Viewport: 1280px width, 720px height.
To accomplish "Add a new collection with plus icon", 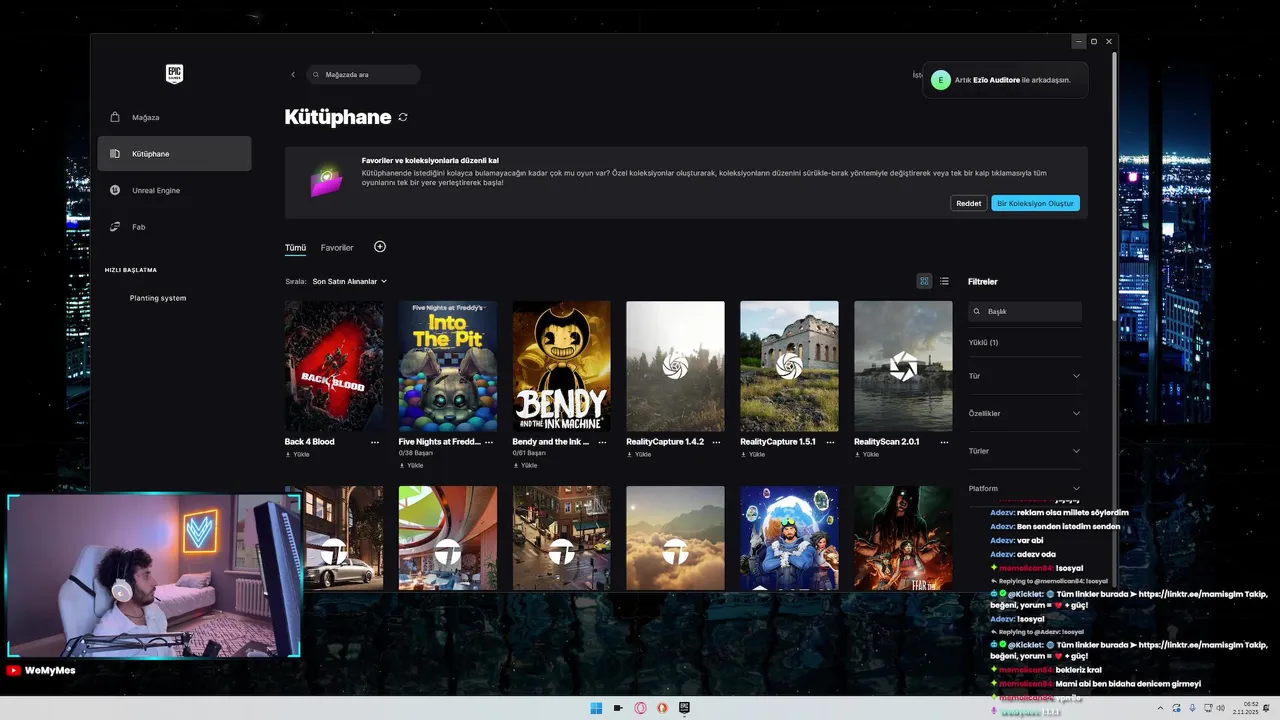I will coord(380,247).
